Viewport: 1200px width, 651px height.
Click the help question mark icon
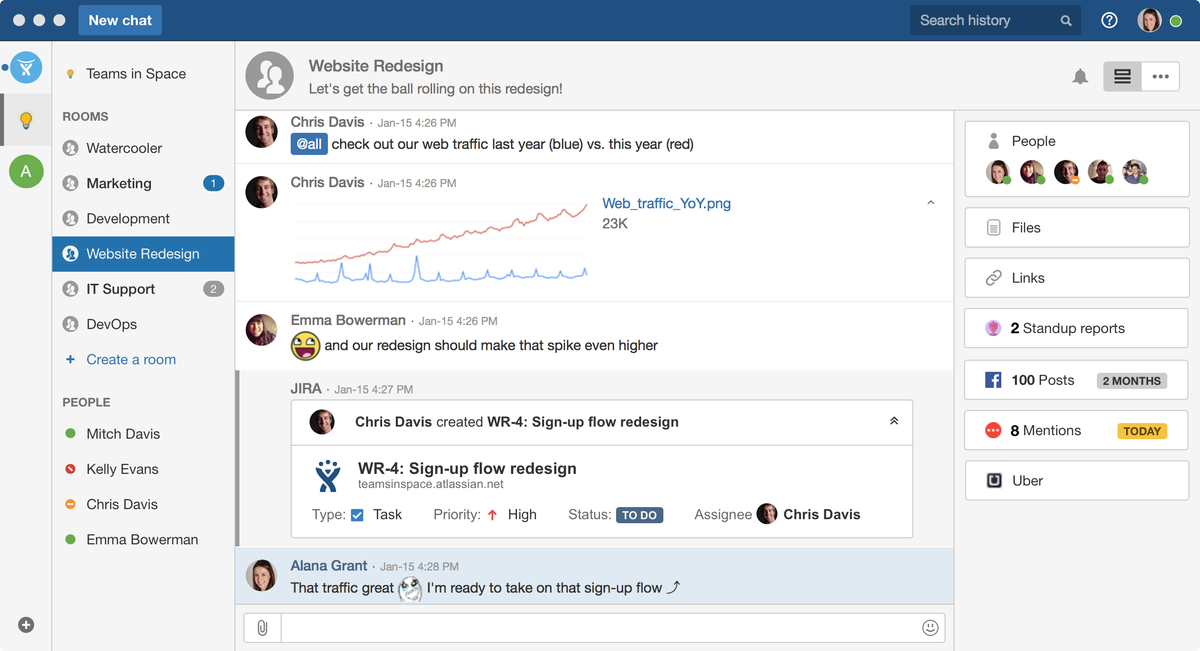1109,20
